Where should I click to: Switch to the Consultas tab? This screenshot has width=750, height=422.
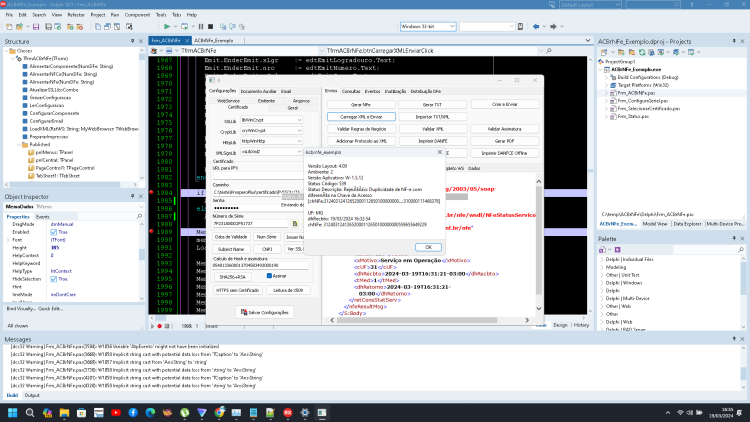[351, 91]
